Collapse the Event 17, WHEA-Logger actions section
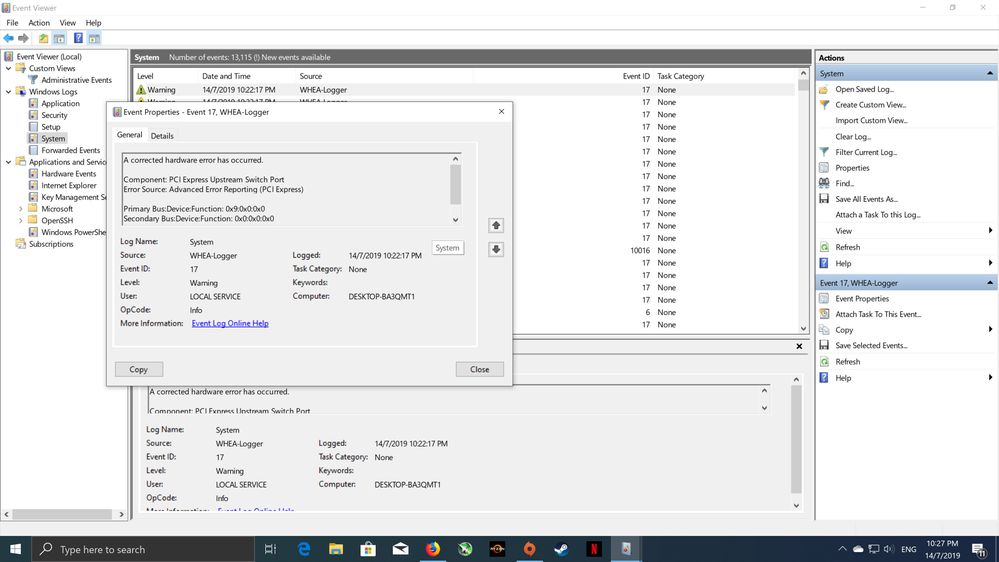The width and height of the screenshot is (999, 562). [989, 283]
